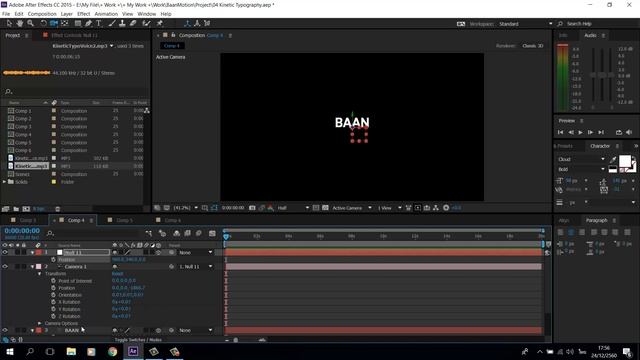This screenshot has height=360, width=640.
Task: Select the Roto Brush tool
Action: coord(146,24)
